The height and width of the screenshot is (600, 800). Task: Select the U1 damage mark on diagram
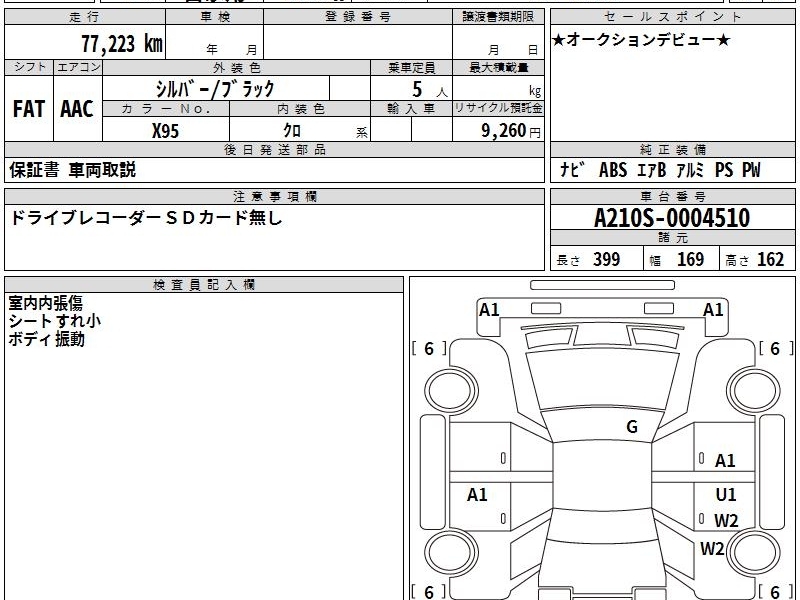tap(726, 494)
